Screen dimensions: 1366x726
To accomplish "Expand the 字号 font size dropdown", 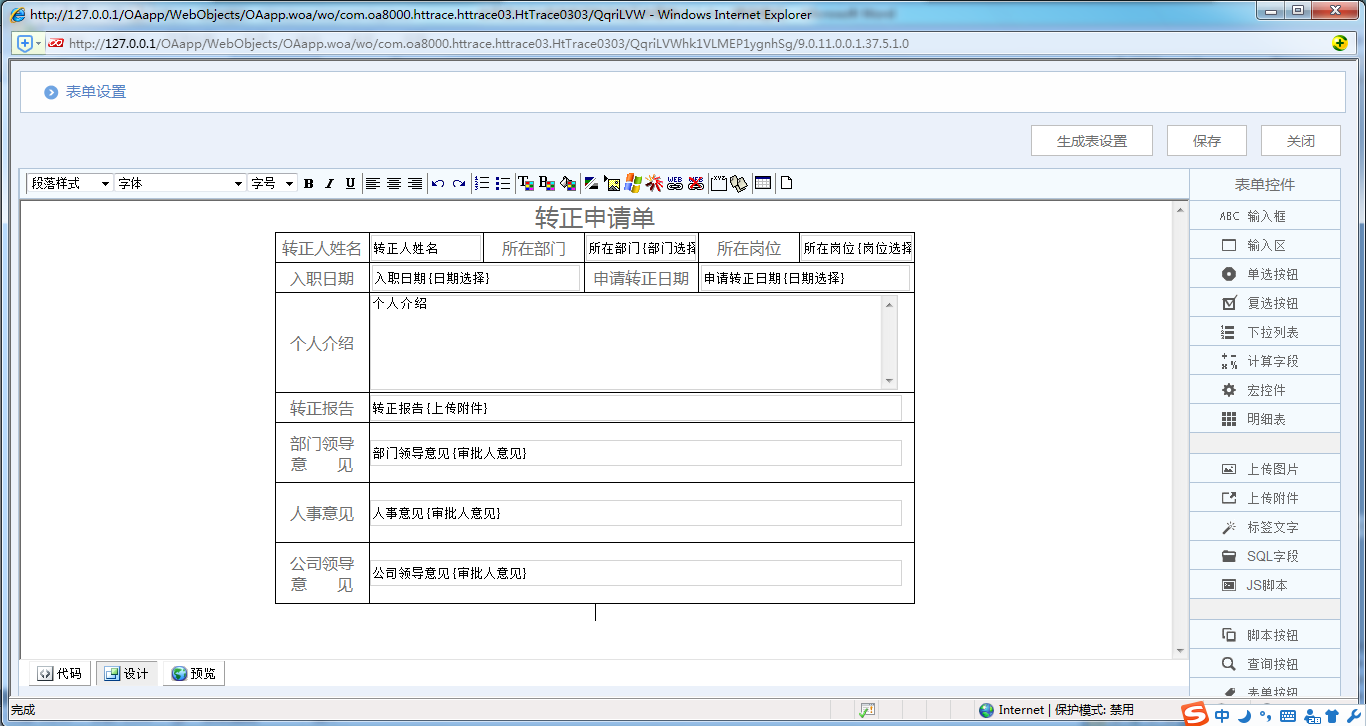I will (272, 184).
